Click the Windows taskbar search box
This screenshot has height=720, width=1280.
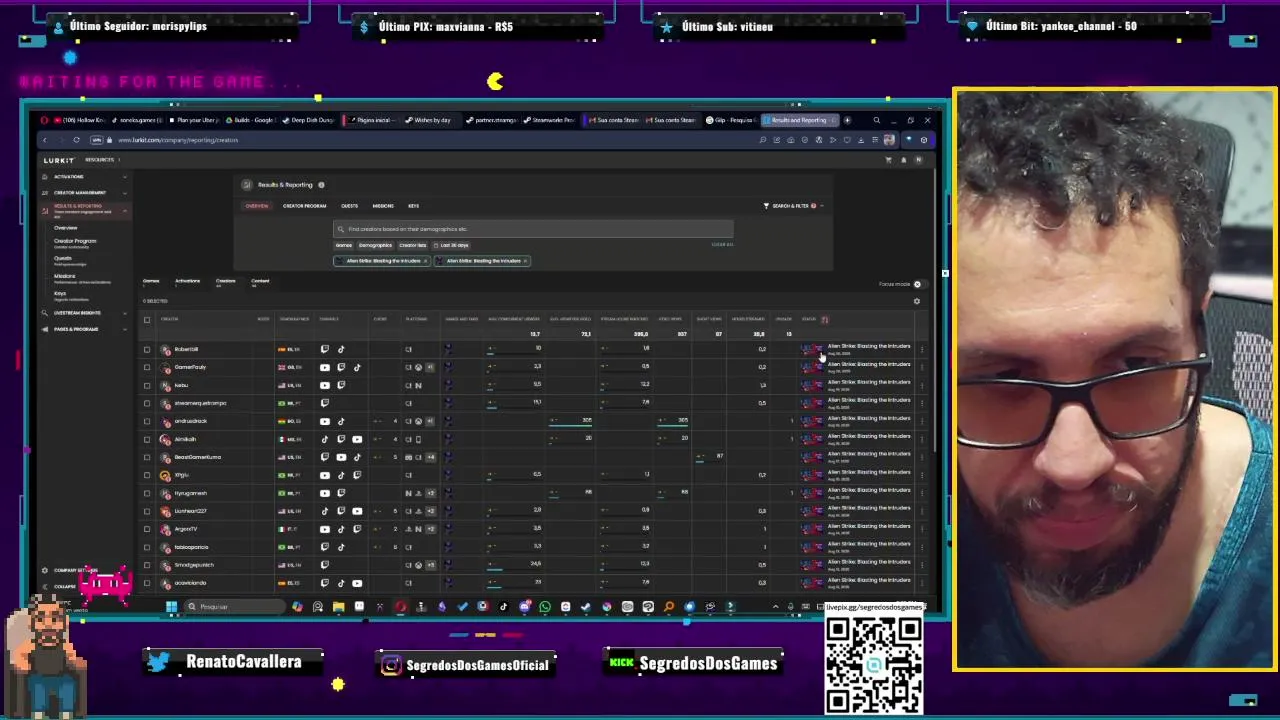pyautogui.click(x=235, y=606)
